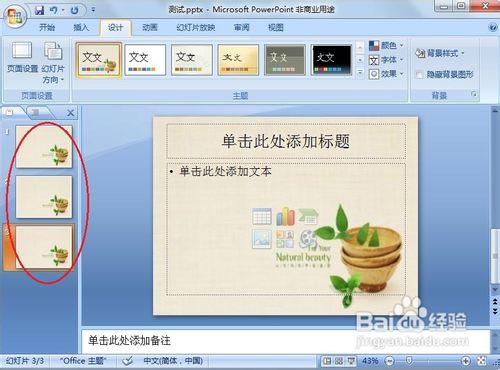The width and height of the screenshot is (500, 370).
Task: Apply the gray-green theme thumbnail
Action: pyautogui.click(x=285, y=60)
